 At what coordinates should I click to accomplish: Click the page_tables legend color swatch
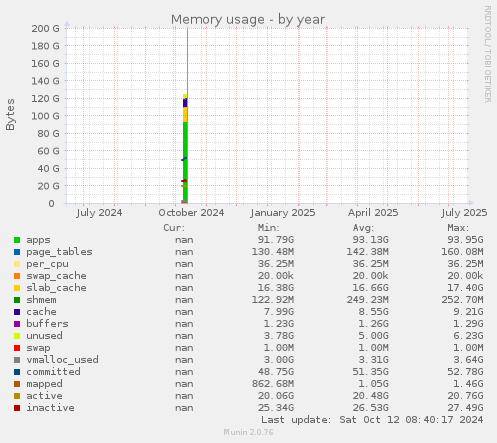pyautogui.click(x=17, y=252)
